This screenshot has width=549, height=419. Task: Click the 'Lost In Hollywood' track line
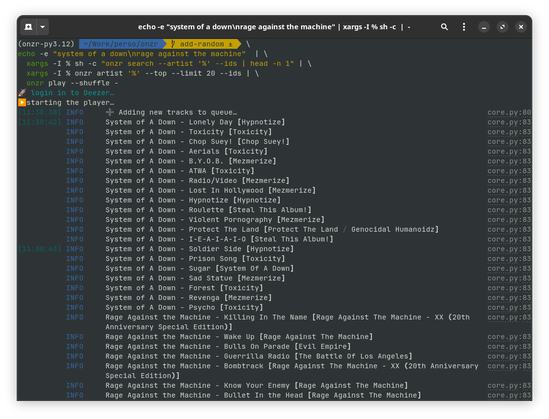(211, 190)
